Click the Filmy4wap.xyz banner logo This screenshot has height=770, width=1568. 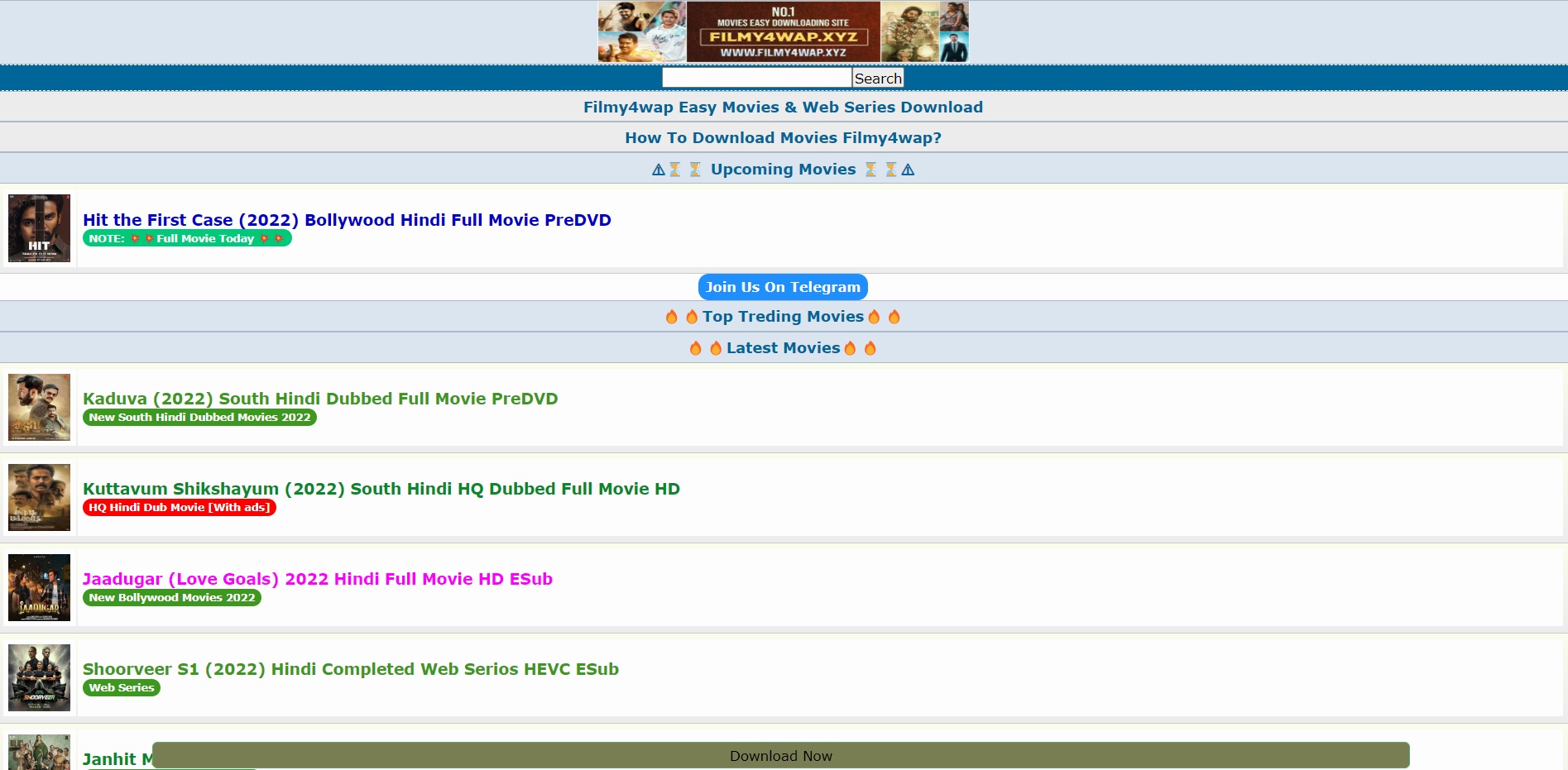[x=783, y=31]
